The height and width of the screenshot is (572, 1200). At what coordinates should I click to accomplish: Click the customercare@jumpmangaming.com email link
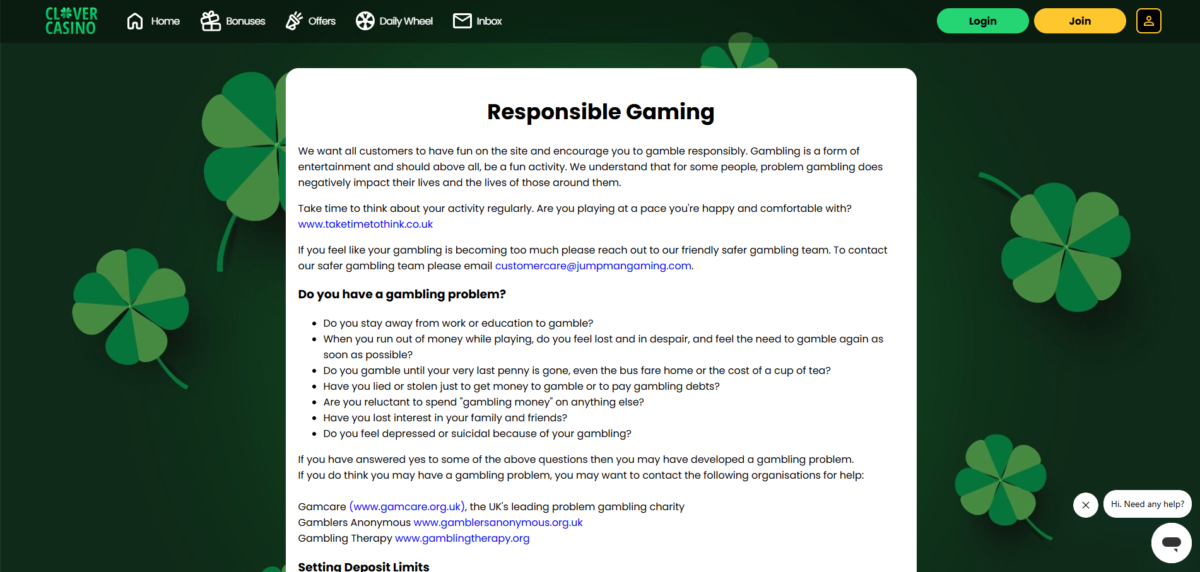(593, 266)
